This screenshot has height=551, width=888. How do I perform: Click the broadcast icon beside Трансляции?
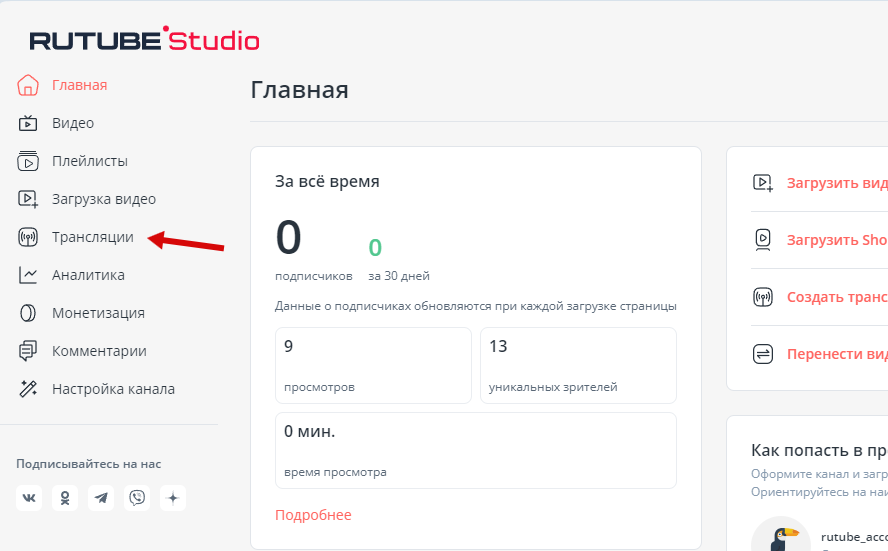click(x=27, y=237)
